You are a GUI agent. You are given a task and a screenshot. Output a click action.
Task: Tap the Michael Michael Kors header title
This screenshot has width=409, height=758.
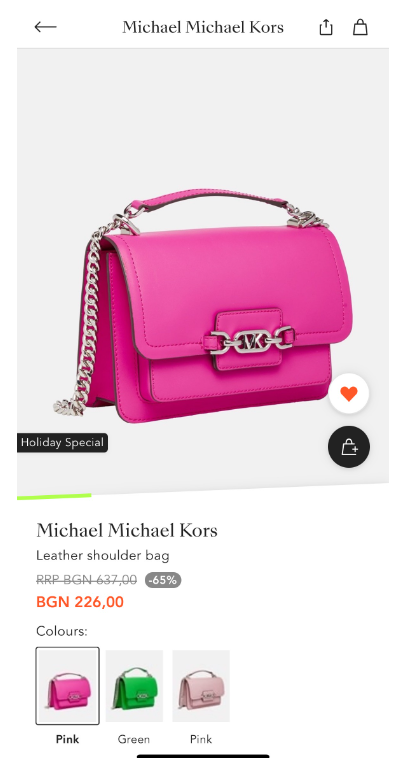coord(203,27)
